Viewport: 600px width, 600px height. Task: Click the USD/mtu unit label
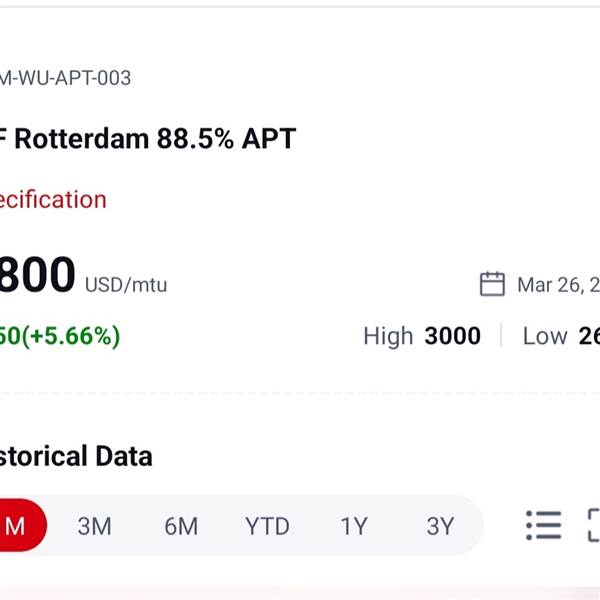[x=126, y=285]
